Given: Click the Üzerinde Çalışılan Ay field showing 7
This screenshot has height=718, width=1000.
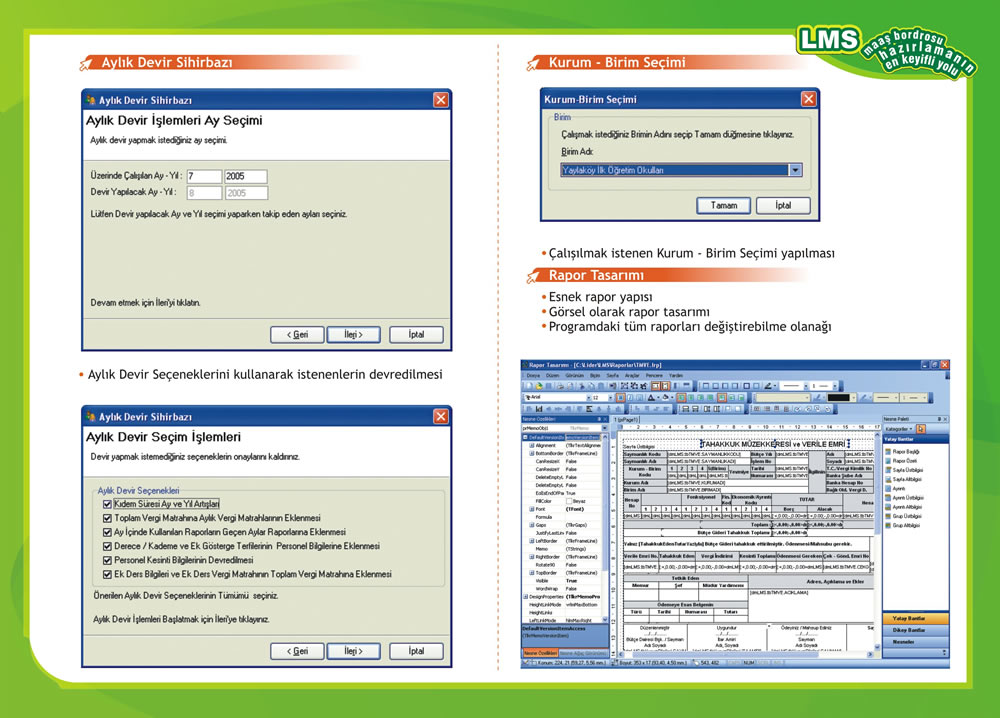Looking at the screenshot, I should [x=204, y=176].
